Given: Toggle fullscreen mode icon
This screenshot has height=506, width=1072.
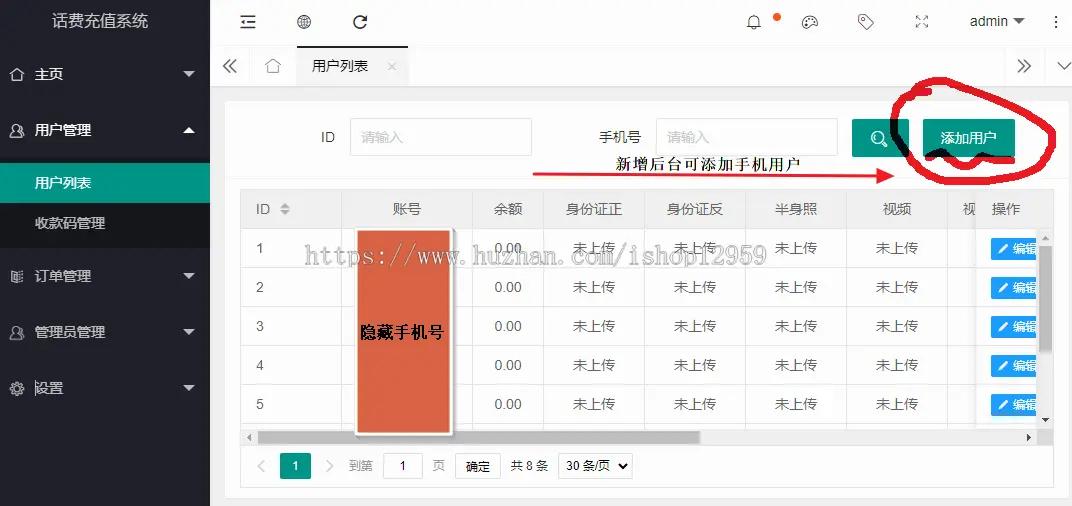Looking at the screenshot, I should (x=922, y=22).
